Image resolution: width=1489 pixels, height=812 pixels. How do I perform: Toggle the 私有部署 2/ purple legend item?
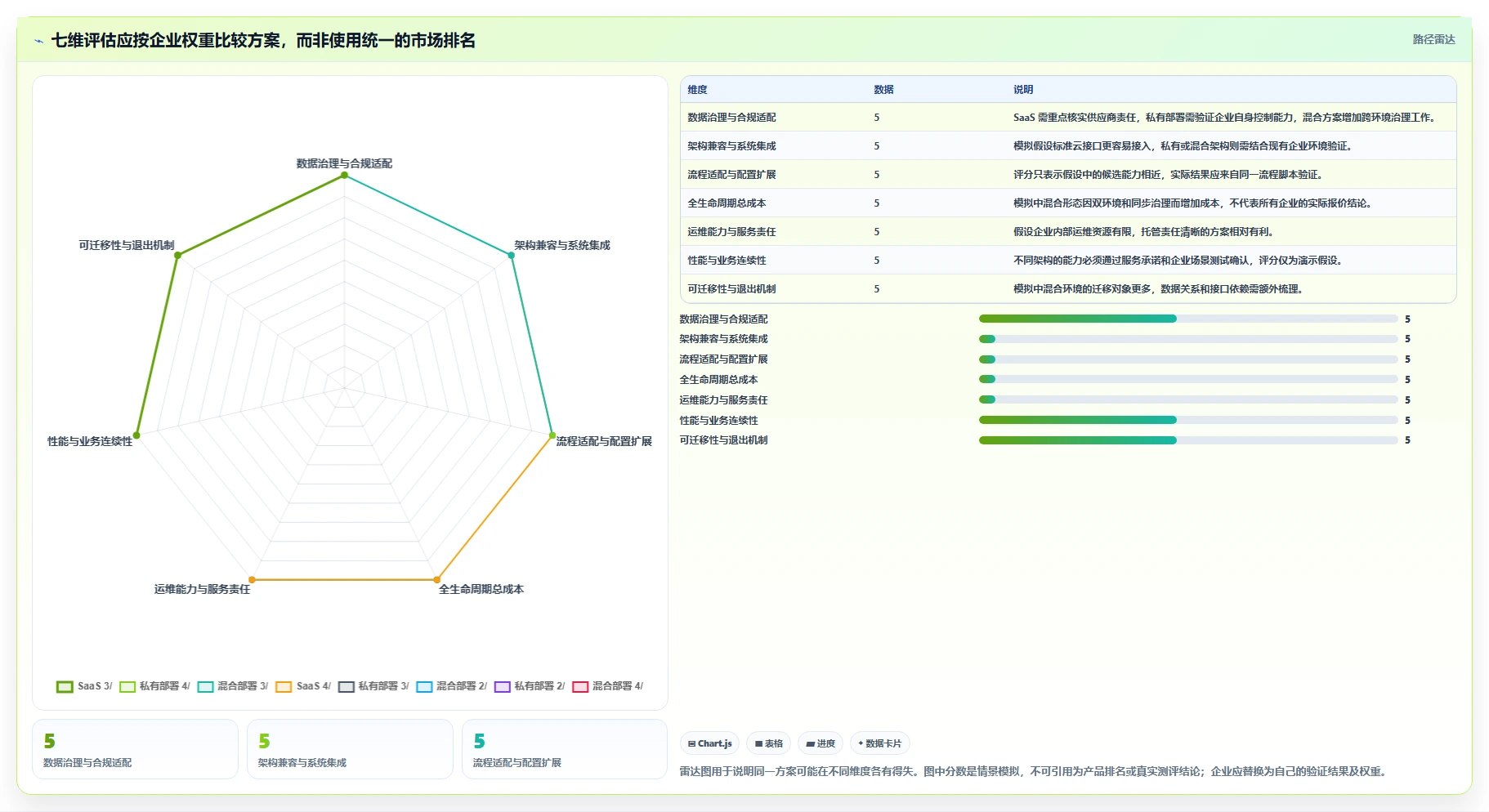(530, 686)
